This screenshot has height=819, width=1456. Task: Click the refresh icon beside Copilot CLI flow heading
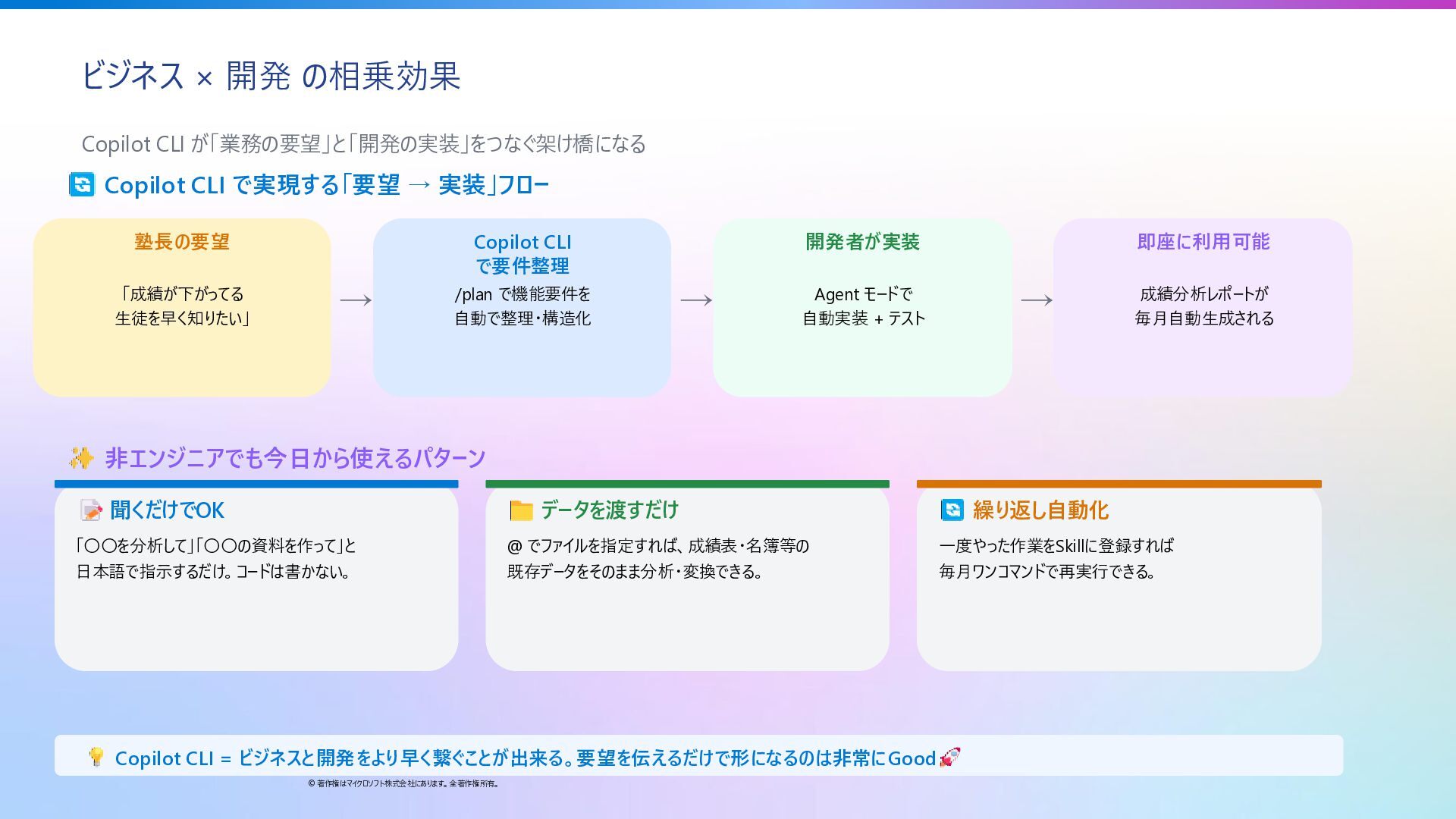click(82, 184)
